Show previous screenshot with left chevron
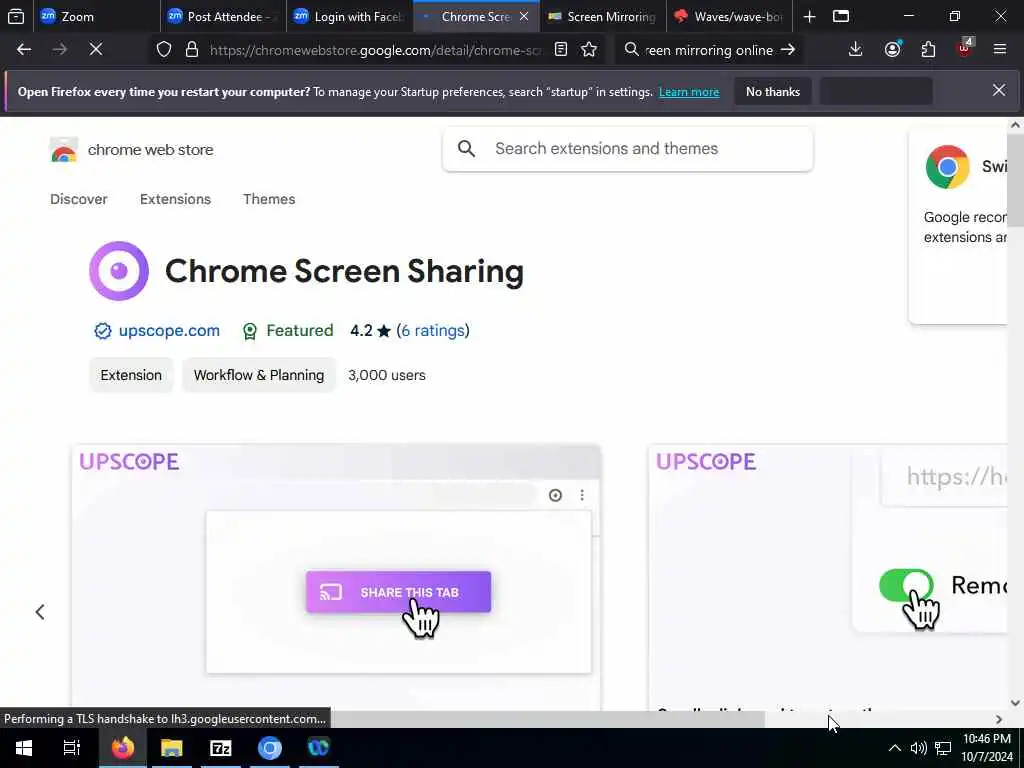The width and height of the screenshot is (1024, 768). coord(40,612)
